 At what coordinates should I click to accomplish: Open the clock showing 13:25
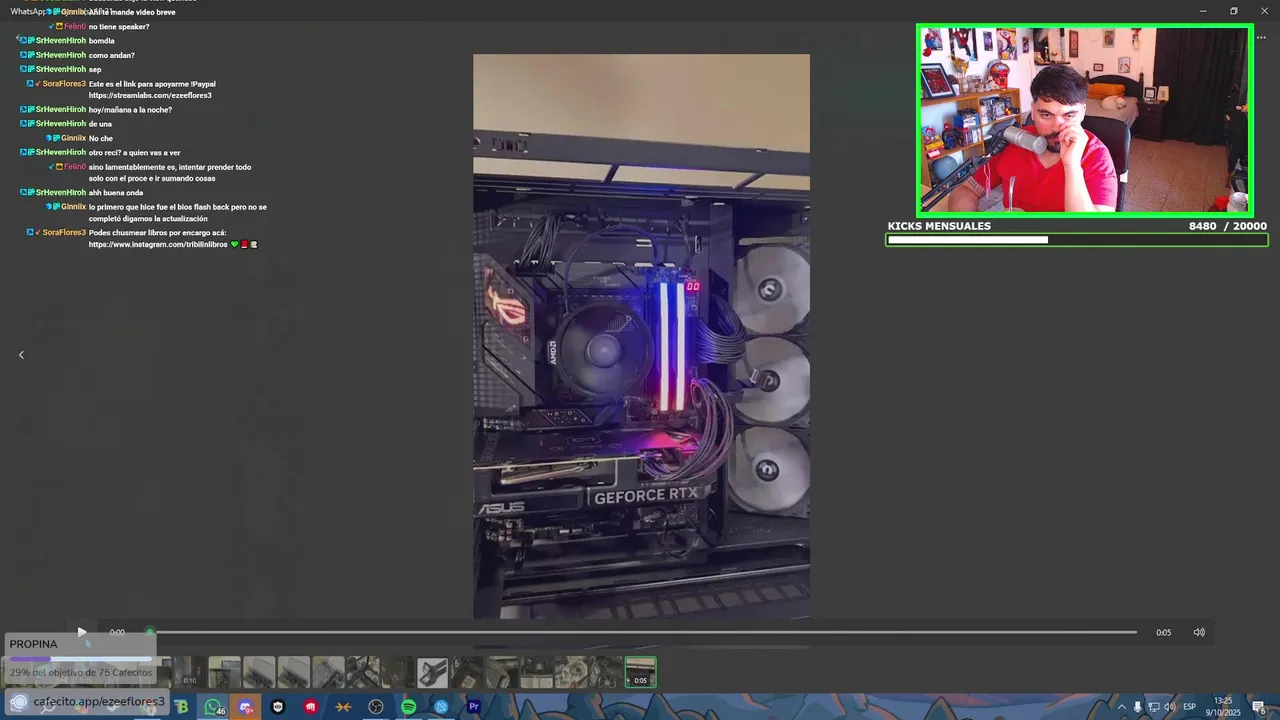(1222, 706)
